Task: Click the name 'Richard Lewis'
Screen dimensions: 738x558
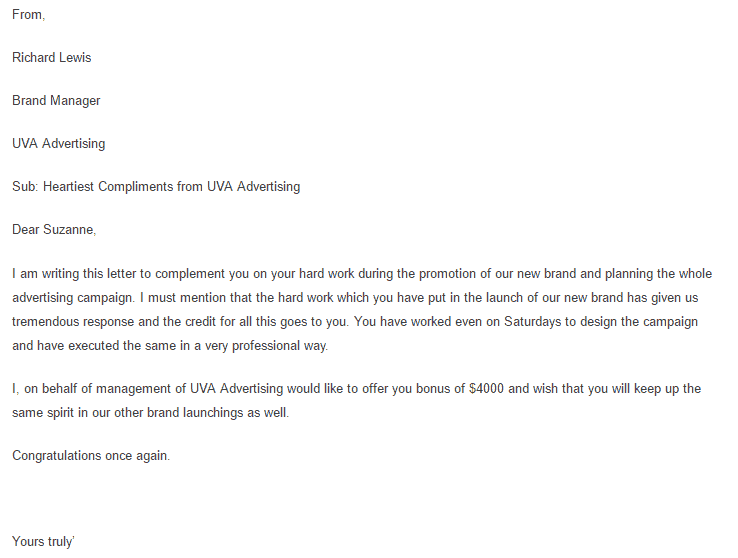Action: [52, 57]
